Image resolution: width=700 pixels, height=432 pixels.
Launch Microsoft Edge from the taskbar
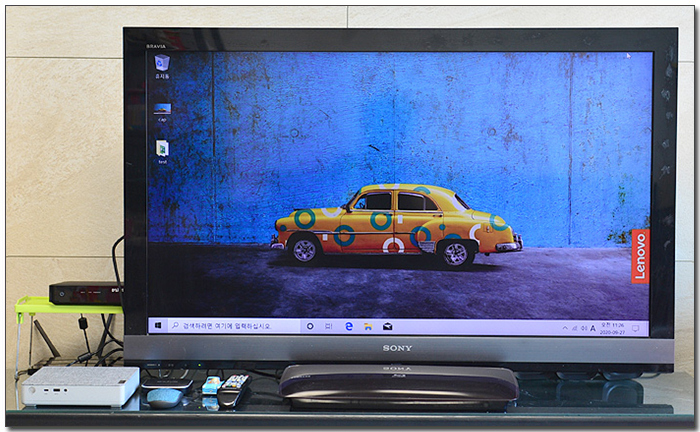(349, 327)
